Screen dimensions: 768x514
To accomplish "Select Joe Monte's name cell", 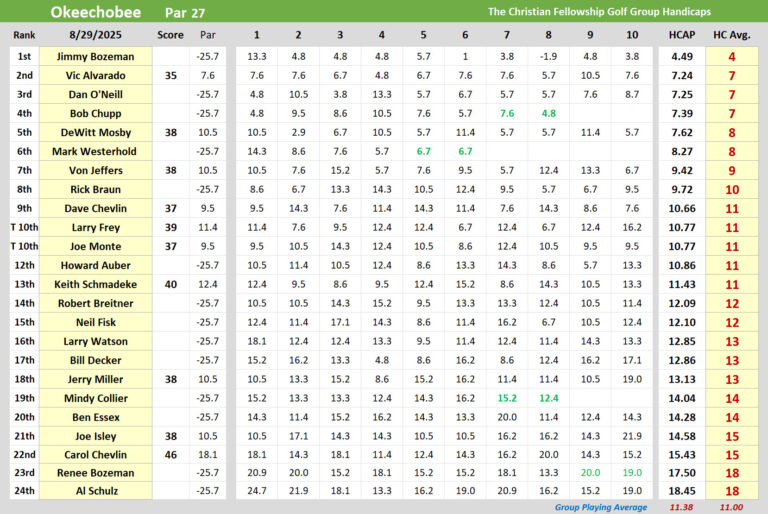I will 96,246.
